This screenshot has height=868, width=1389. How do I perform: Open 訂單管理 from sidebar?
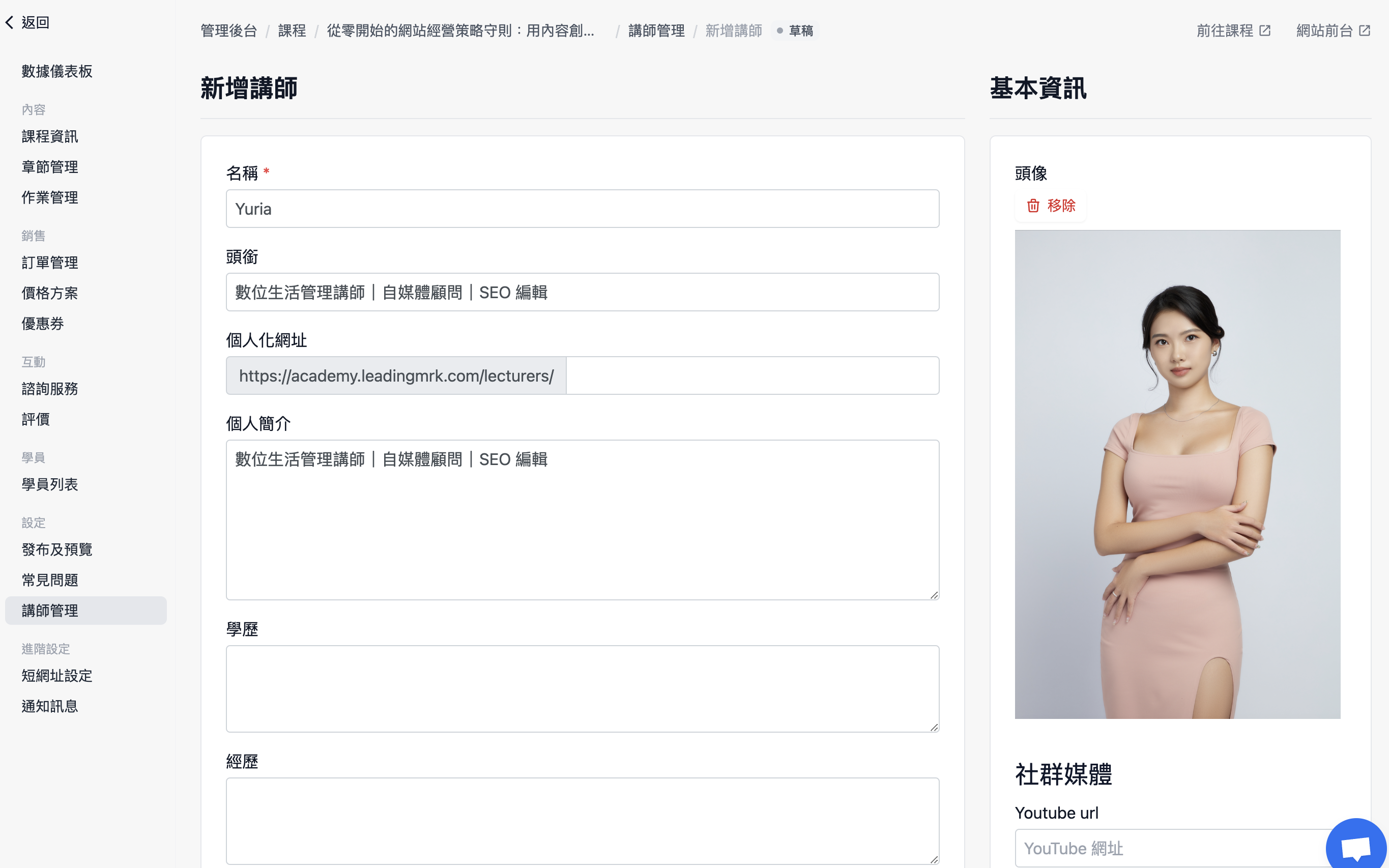pyautogui.click(x=50, y=263)
